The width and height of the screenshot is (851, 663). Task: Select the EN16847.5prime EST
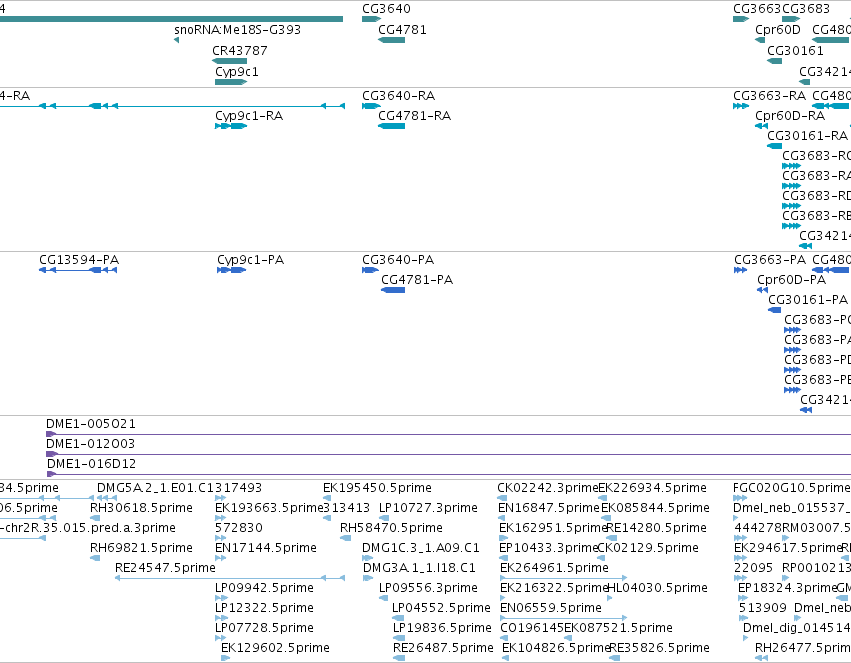tap(501, 518)
